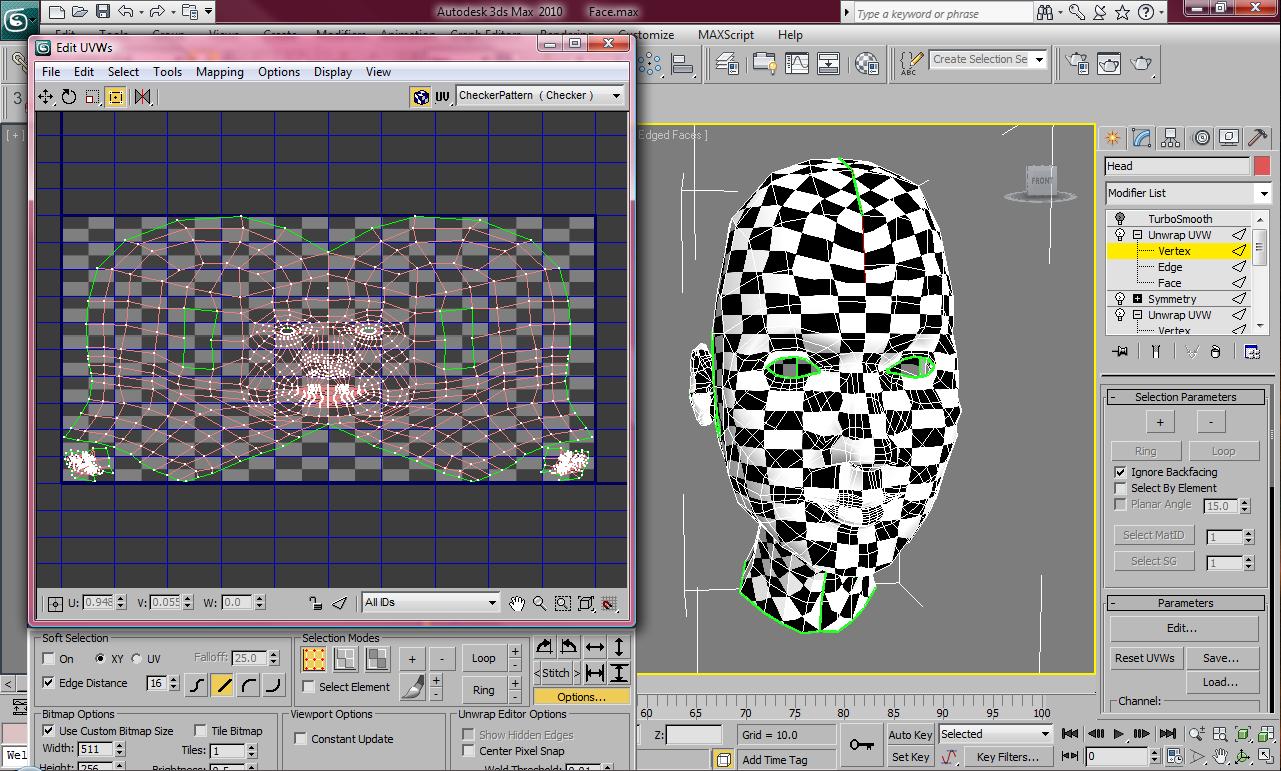Open the Mapping menu in Edit UVWs
Image resolution: width=1281 pixels, height=771 pixels.
(x=219, y=71)
